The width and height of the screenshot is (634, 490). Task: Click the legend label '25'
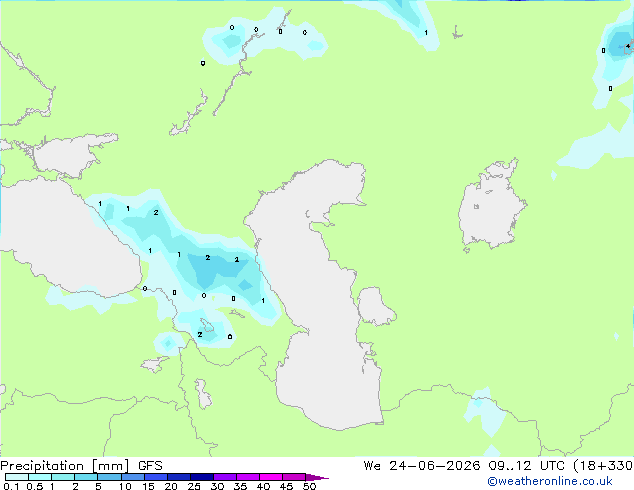(194, 486)
